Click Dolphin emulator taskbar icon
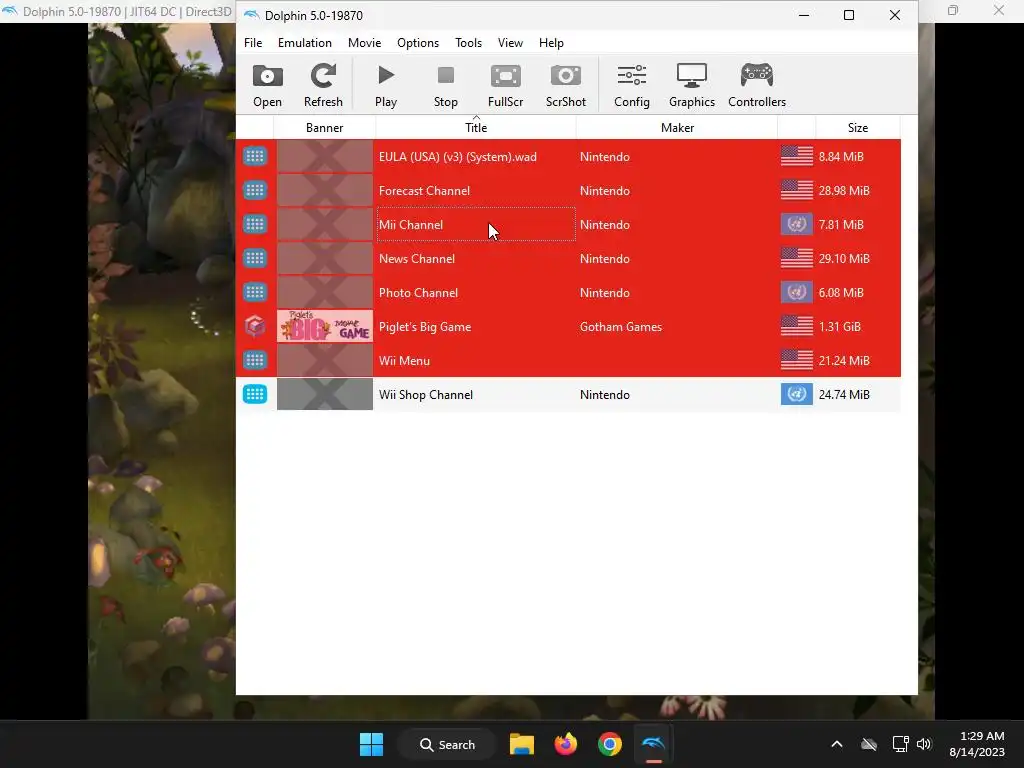Image resolution: width=1024 pixels, height=768 pixels. tap(653, 744)
